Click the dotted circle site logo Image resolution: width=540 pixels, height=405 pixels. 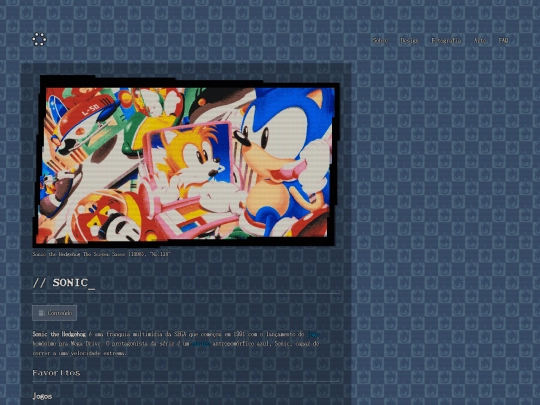[x=39, y=39]
